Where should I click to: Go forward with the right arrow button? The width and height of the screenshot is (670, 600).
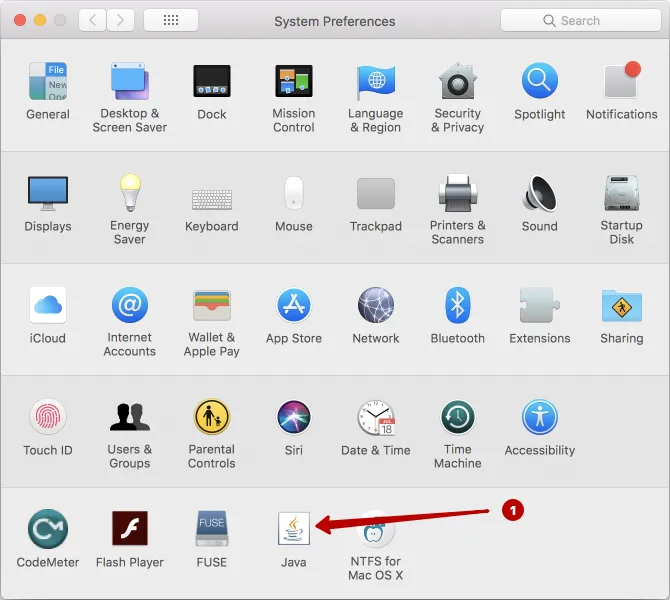pyautogui.click(x=120, y=20)
